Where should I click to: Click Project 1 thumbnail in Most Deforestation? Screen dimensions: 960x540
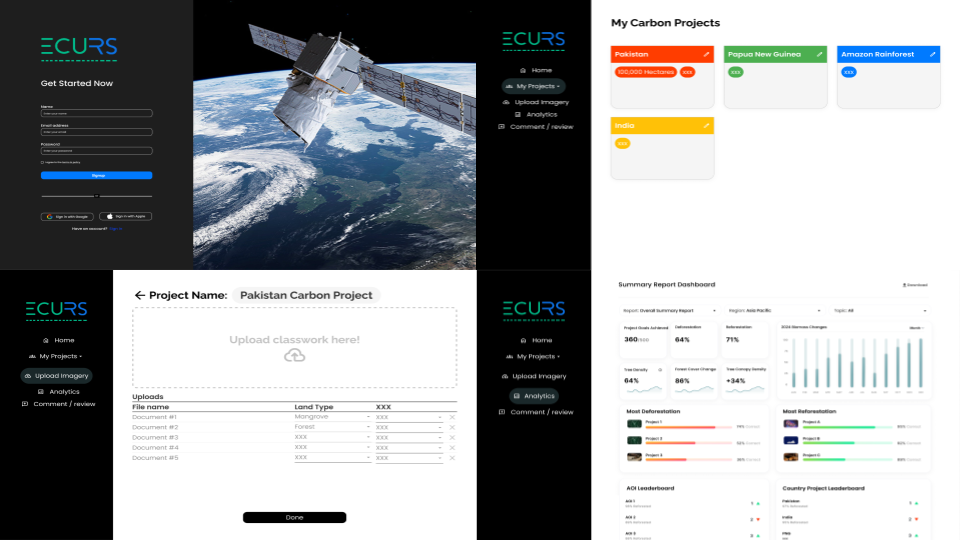coord(634,424)
